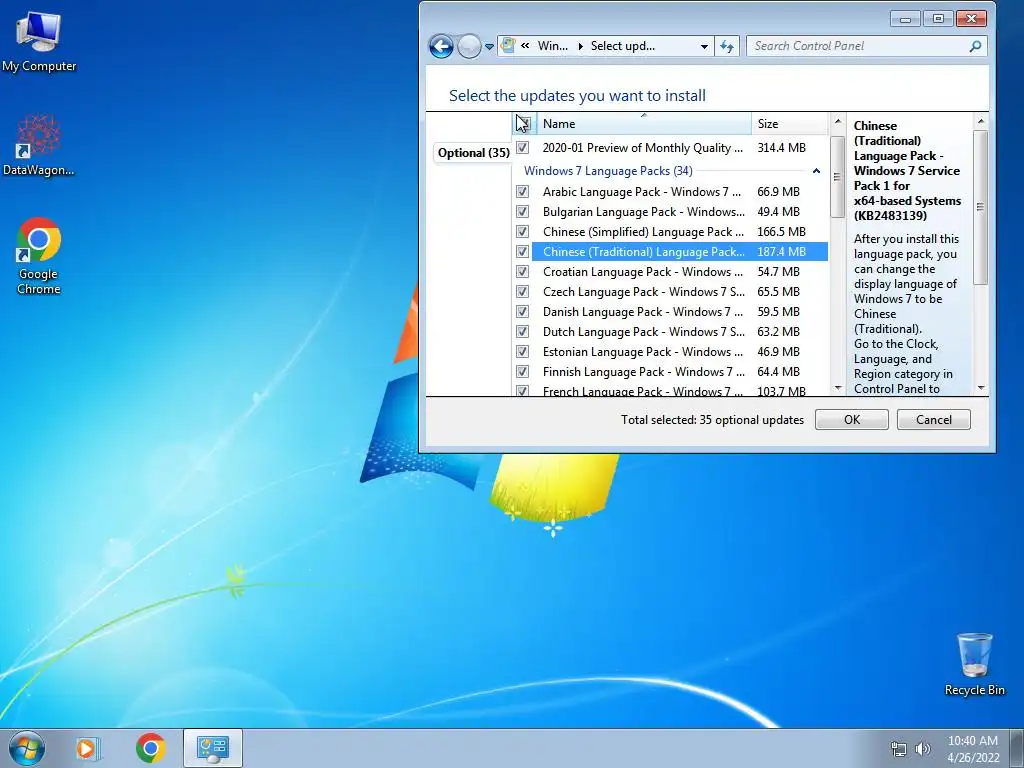Screen dimensions: 1024x768
Task: Uncheck the Dutch Language Pack
Action: [522, 332]
